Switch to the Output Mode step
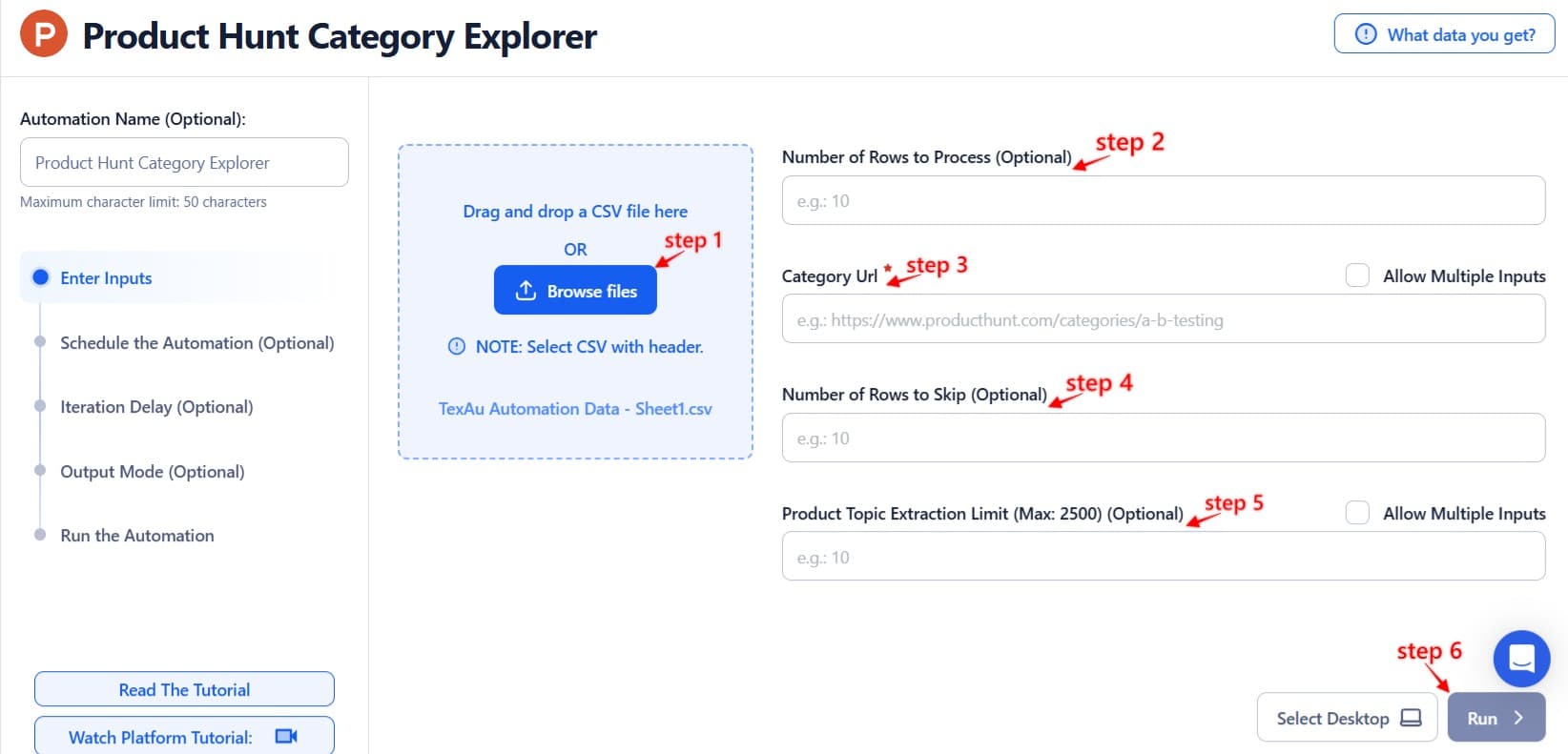This screenshot has width=1568, height=754. coord(152,472)
